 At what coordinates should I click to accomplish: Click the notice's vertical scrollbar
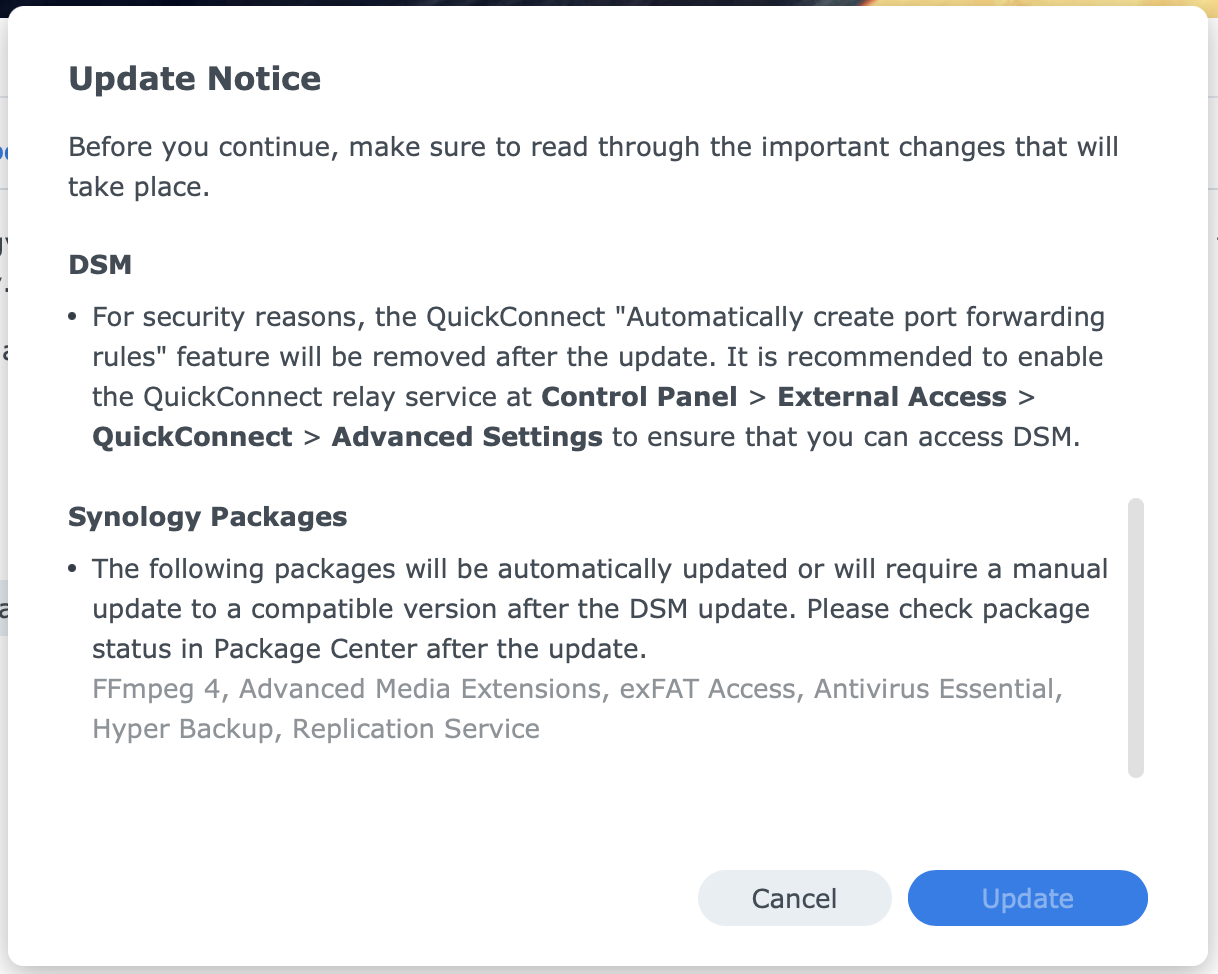[x=1135, y=637]
